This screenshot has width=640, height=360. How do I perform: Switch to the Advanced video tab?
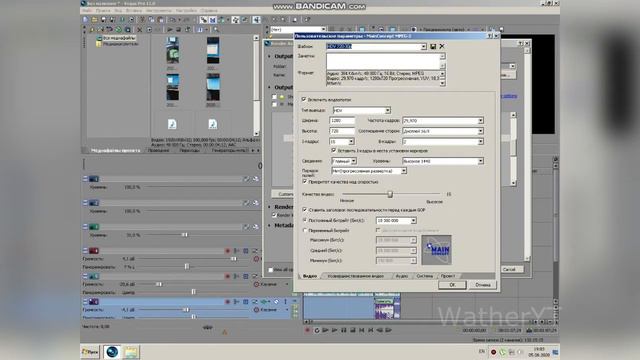(356, 276)
